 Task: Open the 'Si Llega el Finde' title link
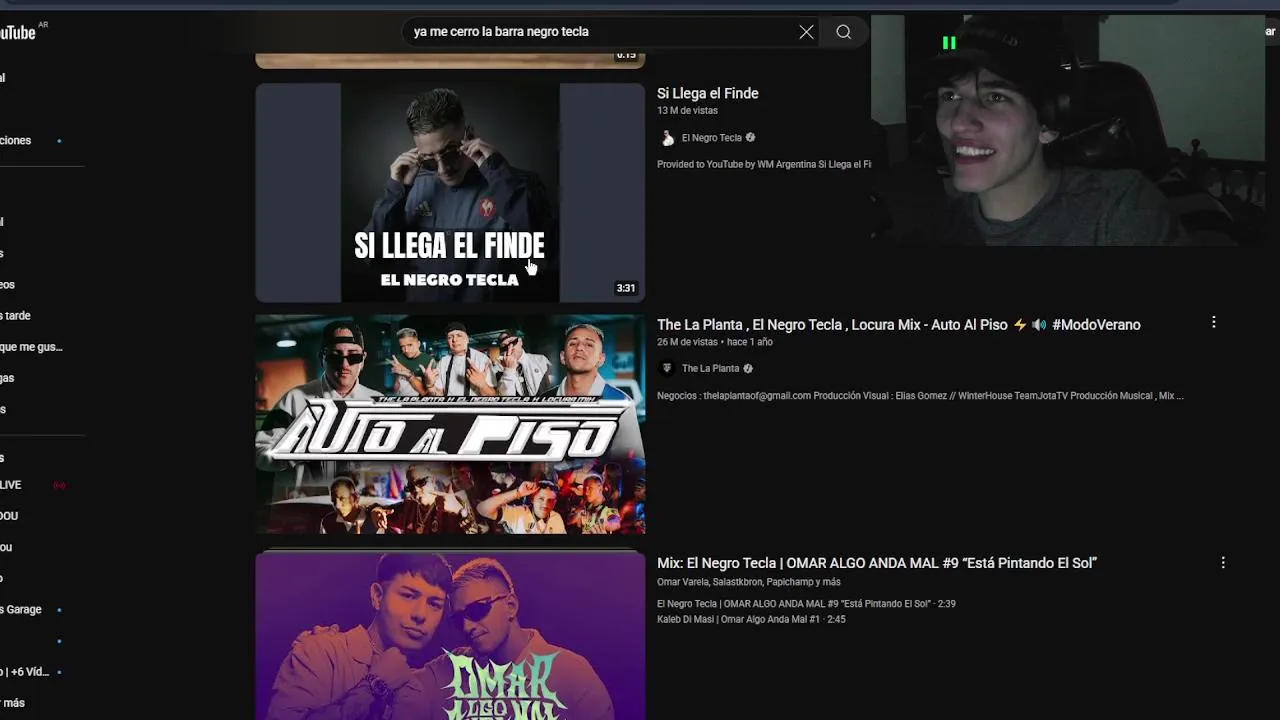[x=707, y=93]
